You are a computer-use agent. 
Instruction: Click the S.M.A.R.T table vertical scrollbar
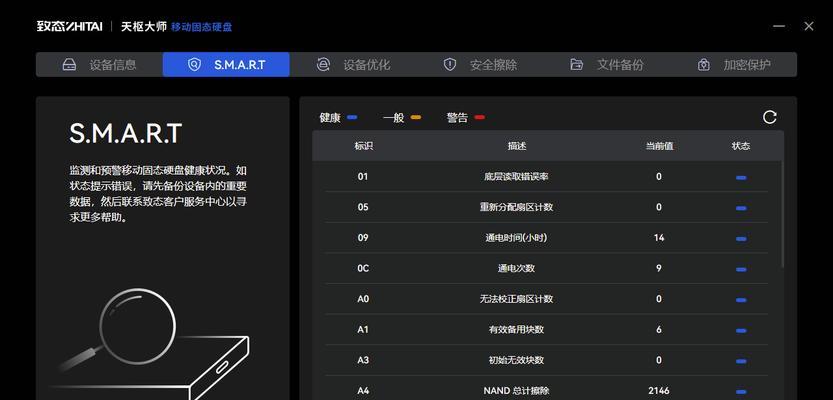(x=782, y=212)
